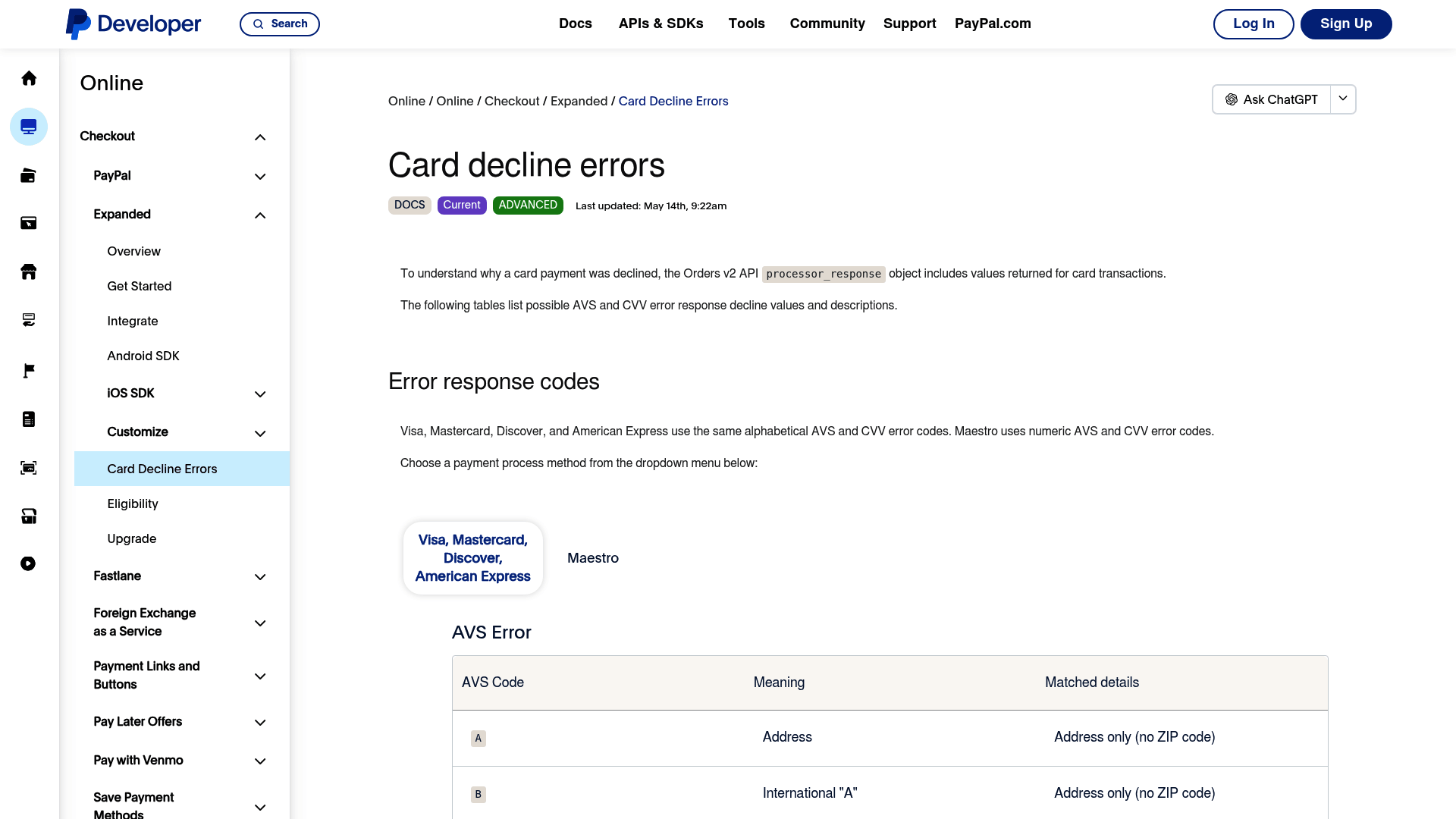Screen dimensions: 1456x819
Task: Expand the Pay Later Offers chevron
Action: [x=260, y=723]
